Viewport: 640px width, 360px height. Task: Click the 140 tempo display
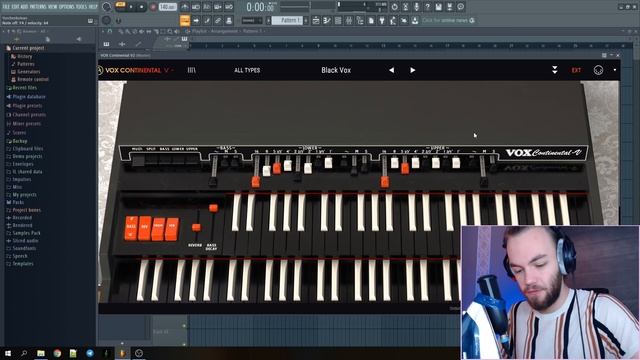pyautogui.click(x=167, y=7)
